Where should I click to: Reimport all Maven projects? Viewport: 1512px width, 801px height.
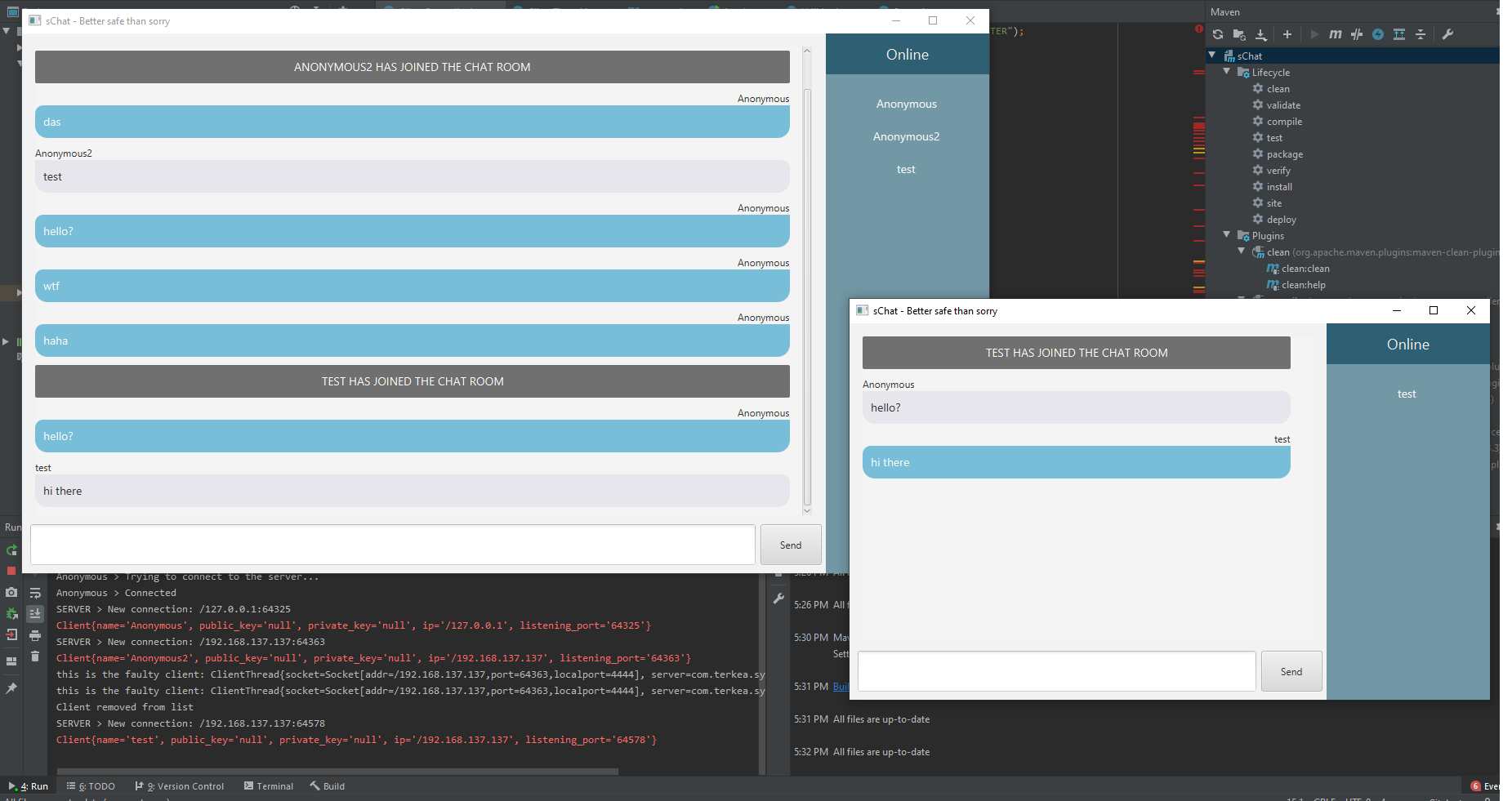coord(1218,34)
